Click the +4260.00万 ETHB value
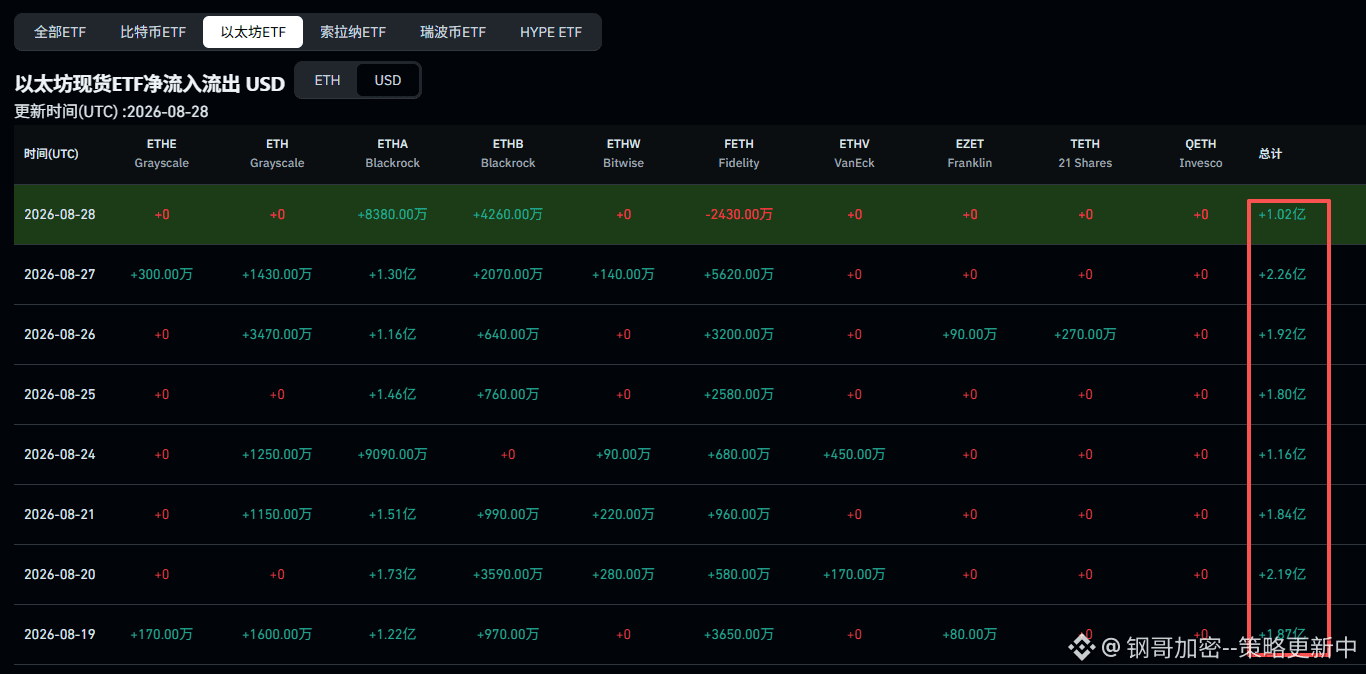Image resolution: width=1366 pixels, height=674 pixels. point(508,214)
